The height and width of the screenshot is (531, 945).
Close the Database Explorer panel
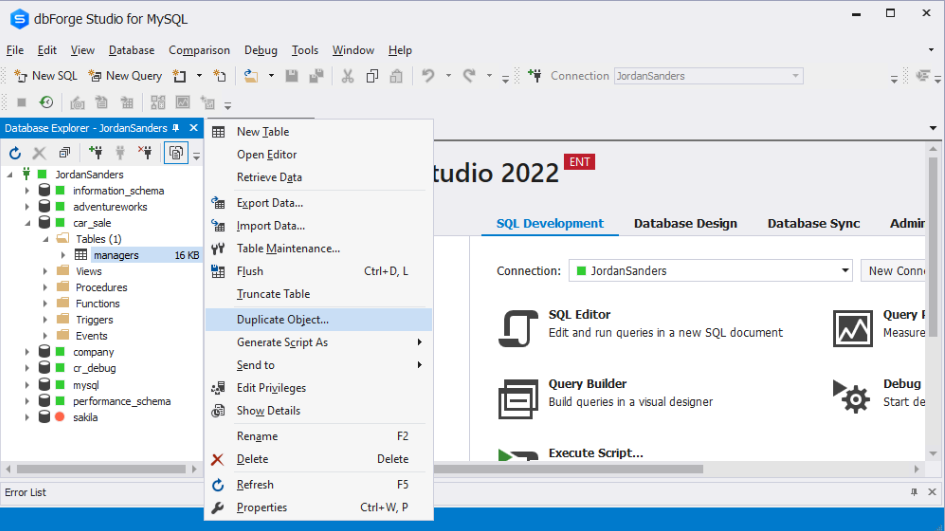tap(193, 128)
